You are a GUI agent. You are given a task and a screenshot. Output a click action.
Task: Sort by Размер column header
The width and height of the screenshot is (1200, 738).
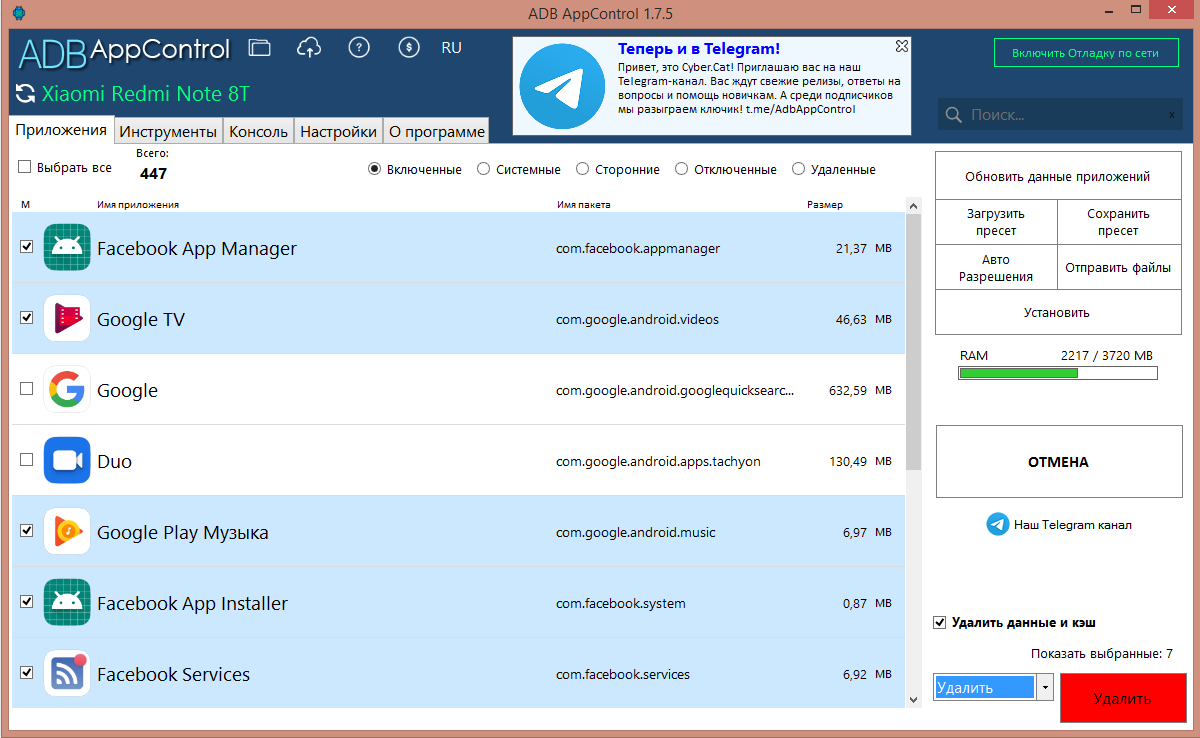[x=825, y=205]
